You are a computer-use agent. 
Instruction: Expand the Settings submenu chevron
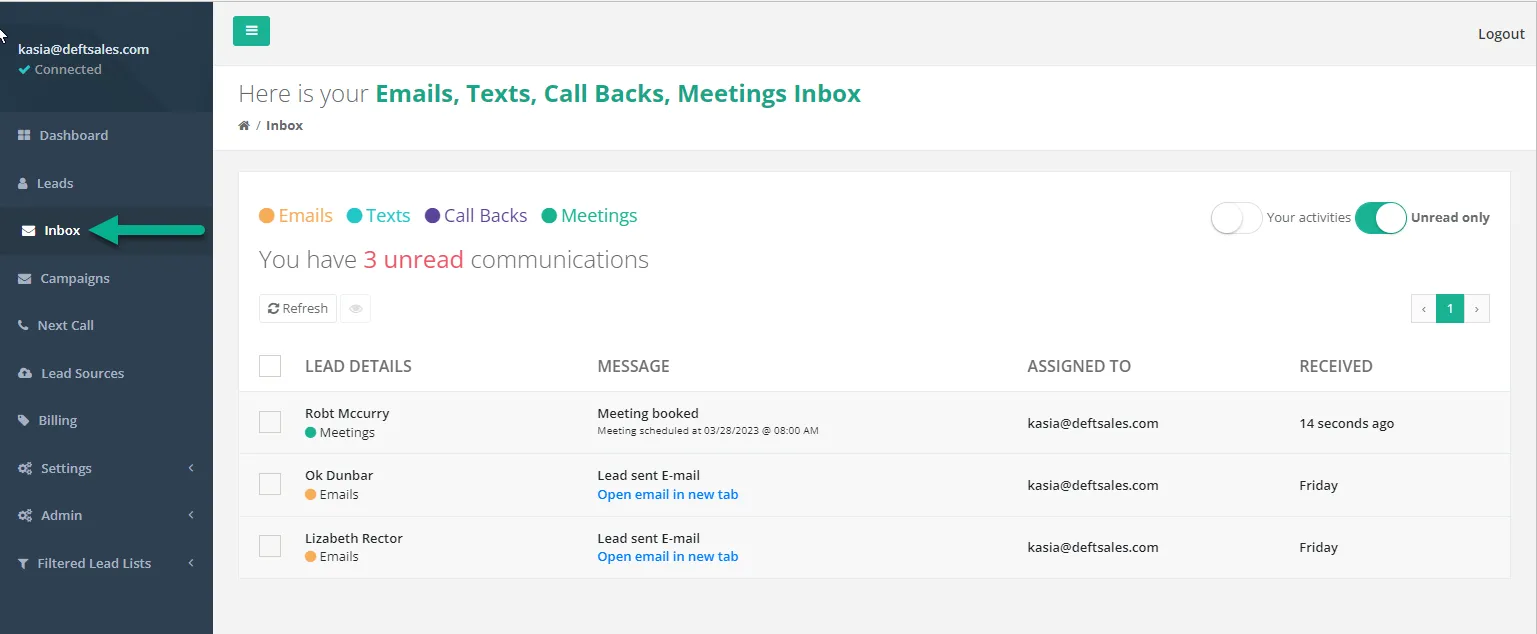click(191, 468)
